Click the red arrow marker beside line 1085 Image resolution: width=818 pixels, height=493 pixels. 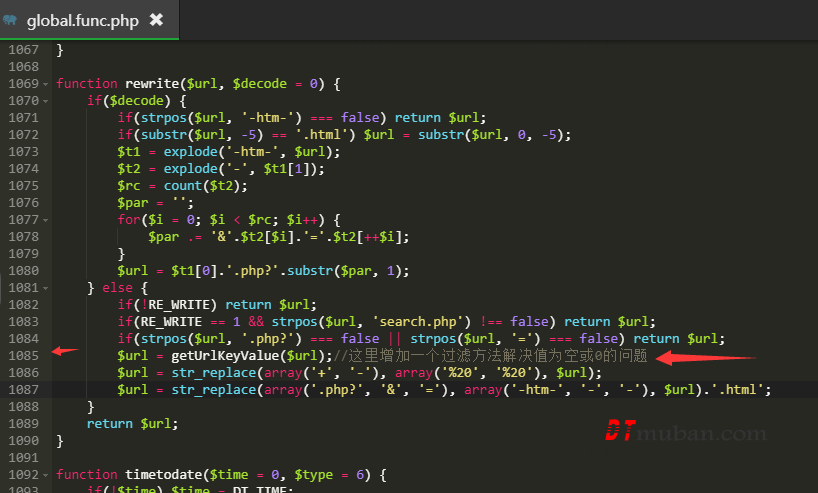[65, 351]
